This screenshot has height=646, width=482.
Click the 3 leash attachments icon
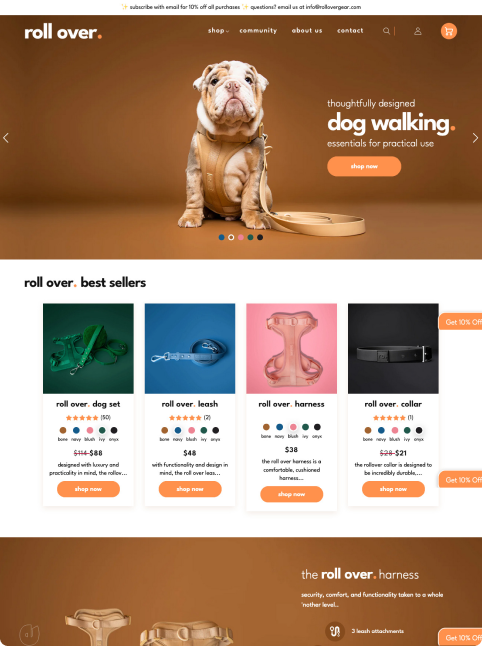coord(335,631)
